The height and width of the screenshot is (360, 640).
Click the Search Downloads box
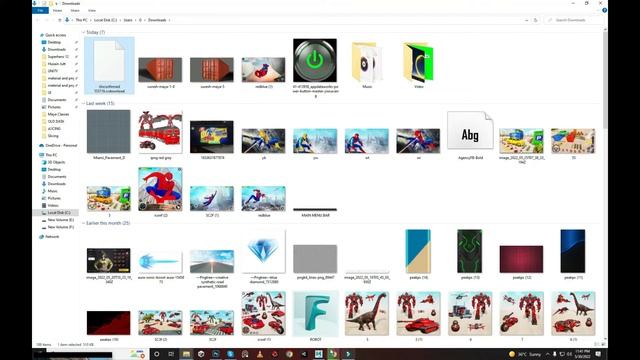coord(575,20)
